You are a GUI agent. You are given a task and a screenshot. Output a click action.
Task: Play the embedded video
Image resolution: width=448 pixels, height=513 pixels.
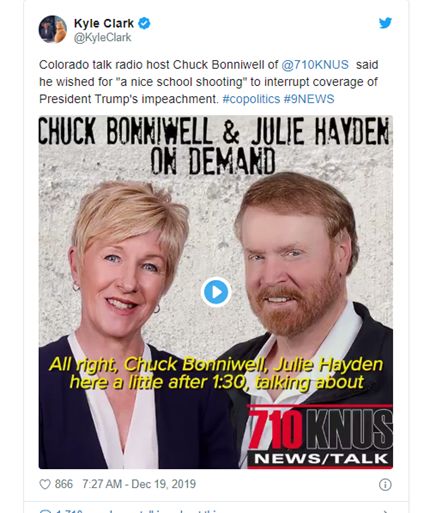point(216,292)
